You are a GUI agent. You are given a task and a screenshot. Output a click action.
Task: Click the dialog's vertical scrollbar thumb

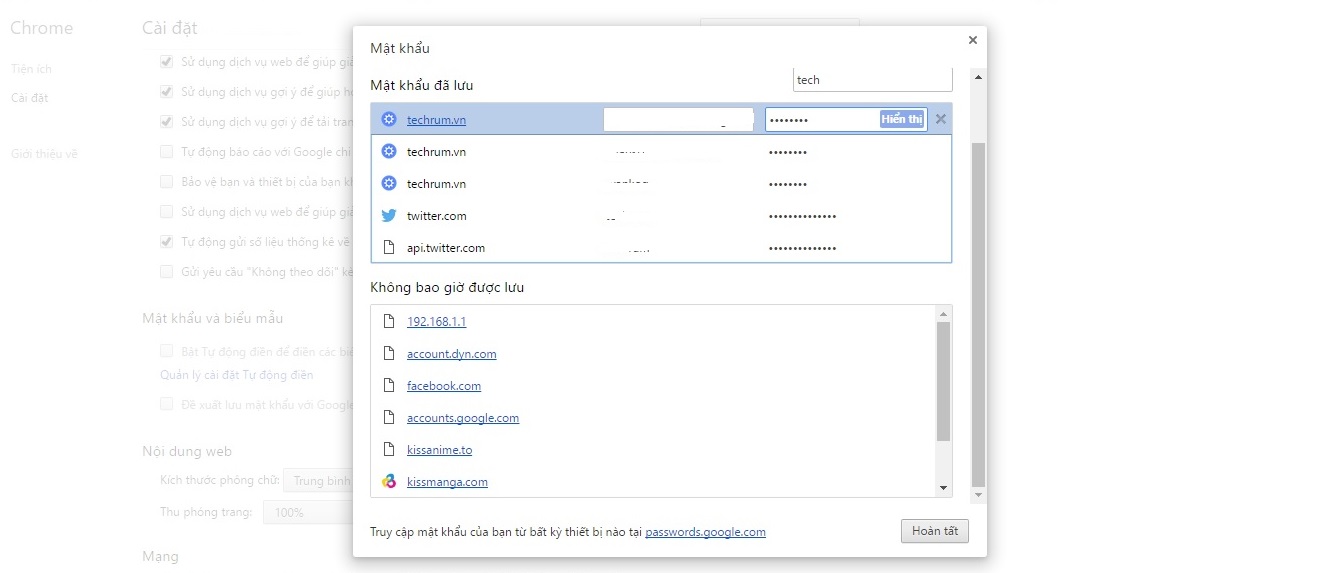(x=978, y=315)
